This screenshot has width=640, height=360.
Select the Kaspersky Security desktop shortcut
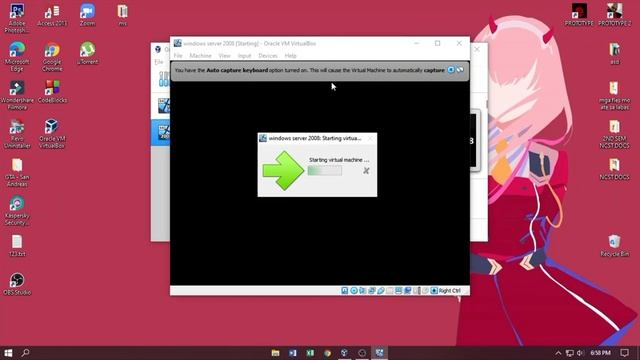[17, 211]
